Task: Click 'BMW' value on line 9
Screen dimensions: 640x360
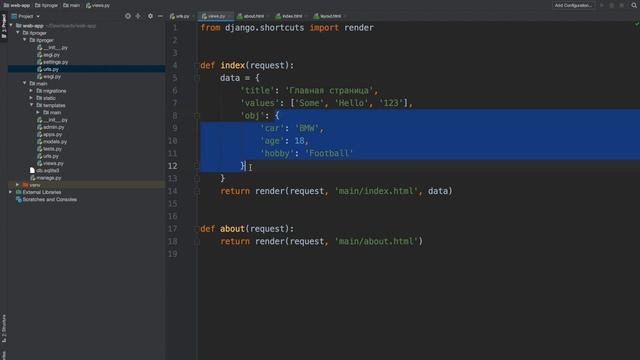Action: [307, 128]
